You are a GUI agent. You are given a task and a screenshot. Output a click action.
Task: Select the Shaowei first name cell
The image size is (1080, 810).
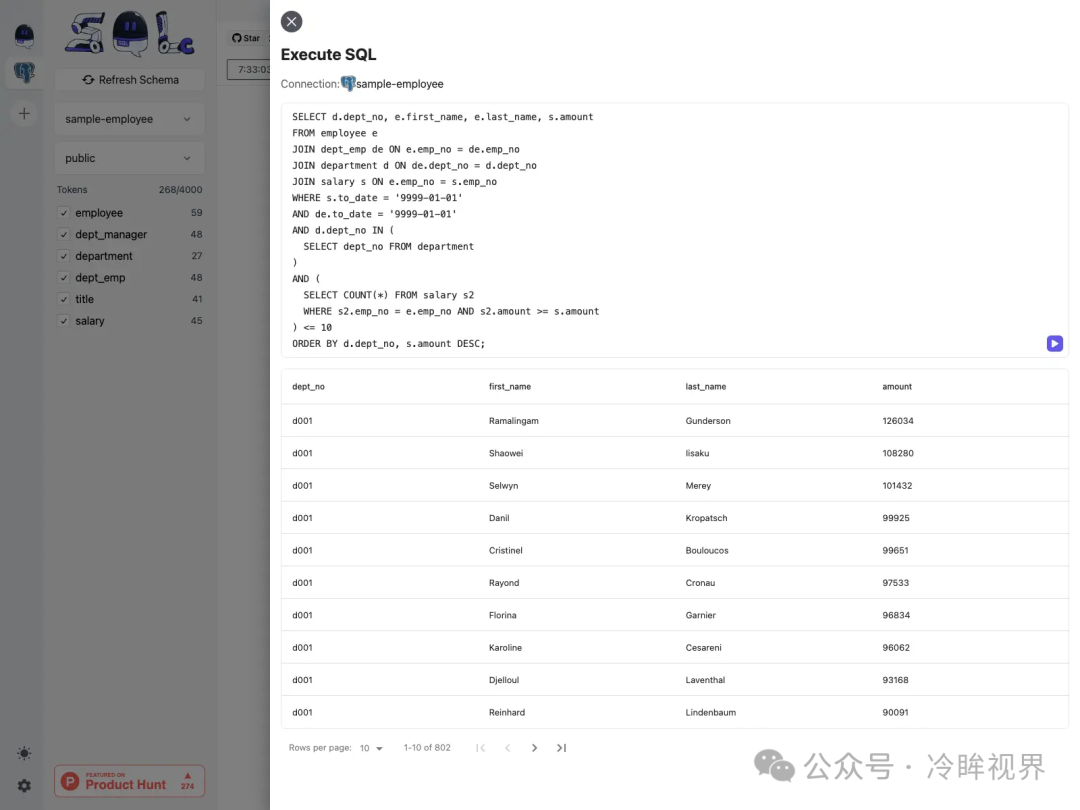point(506,453)
